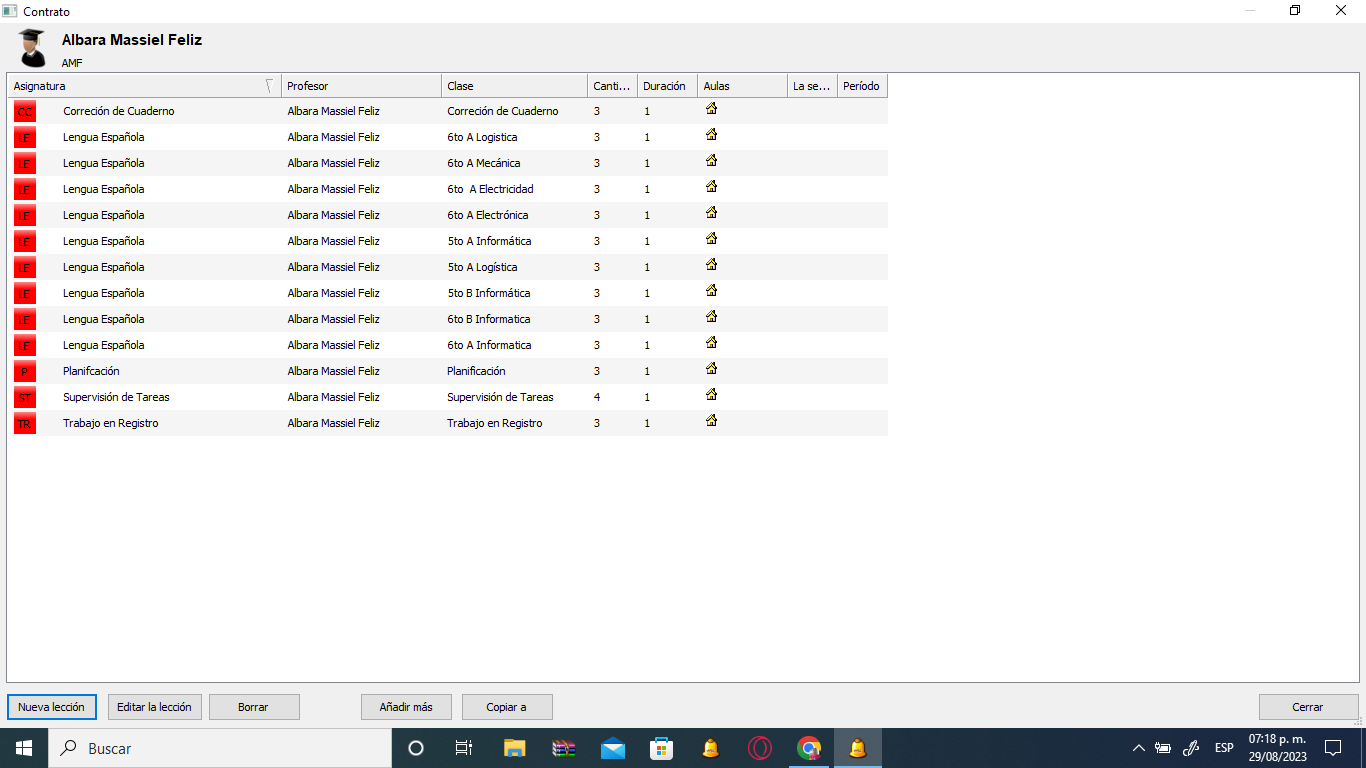This screenshot has height=768, width=1366.
Task: Open Windows Start menu
Action: [x=24, y=748]
